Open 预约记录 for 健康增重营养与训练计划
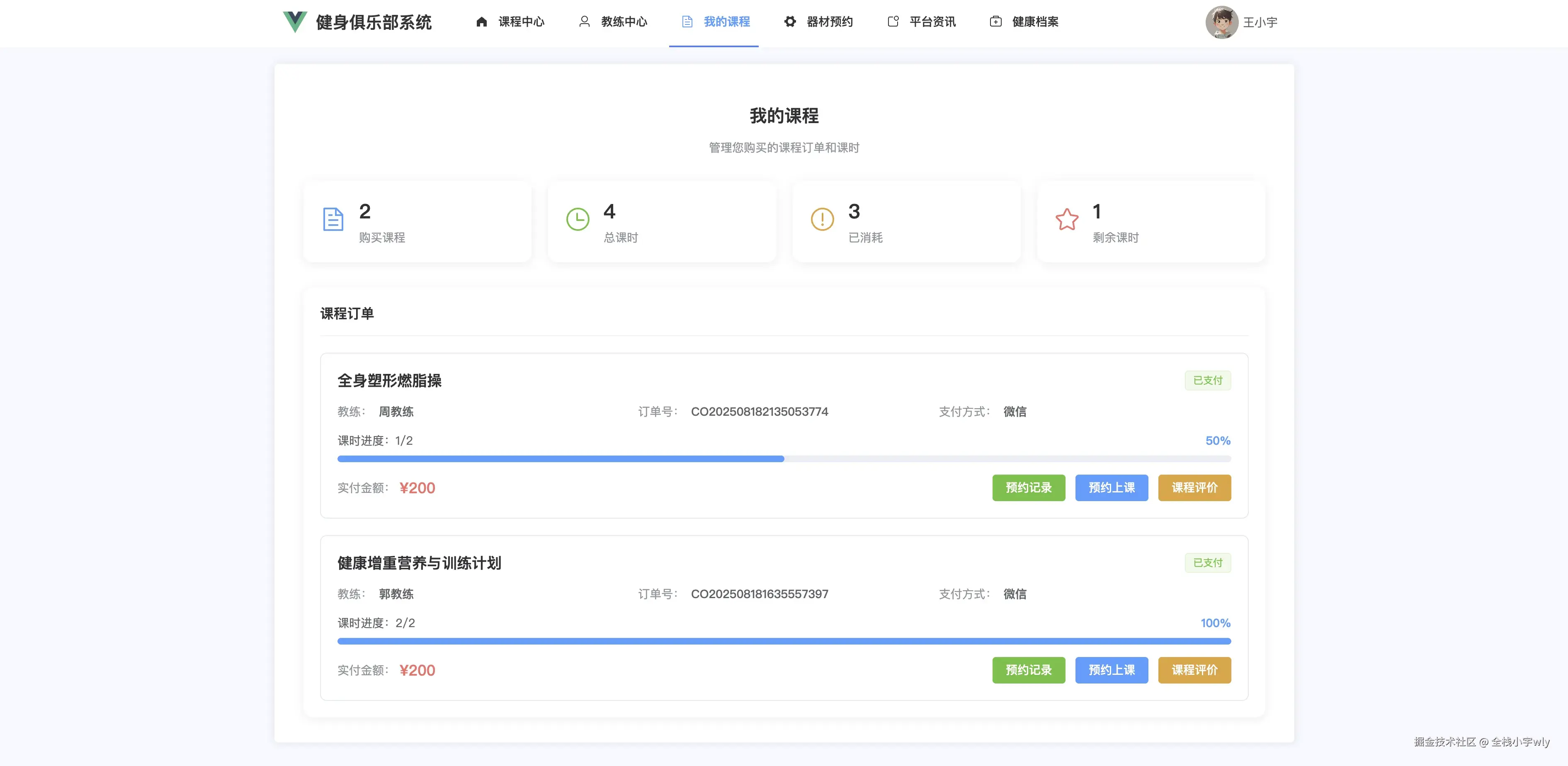1568x766 pixels. pyautogui.click(x=1028, y=670)
